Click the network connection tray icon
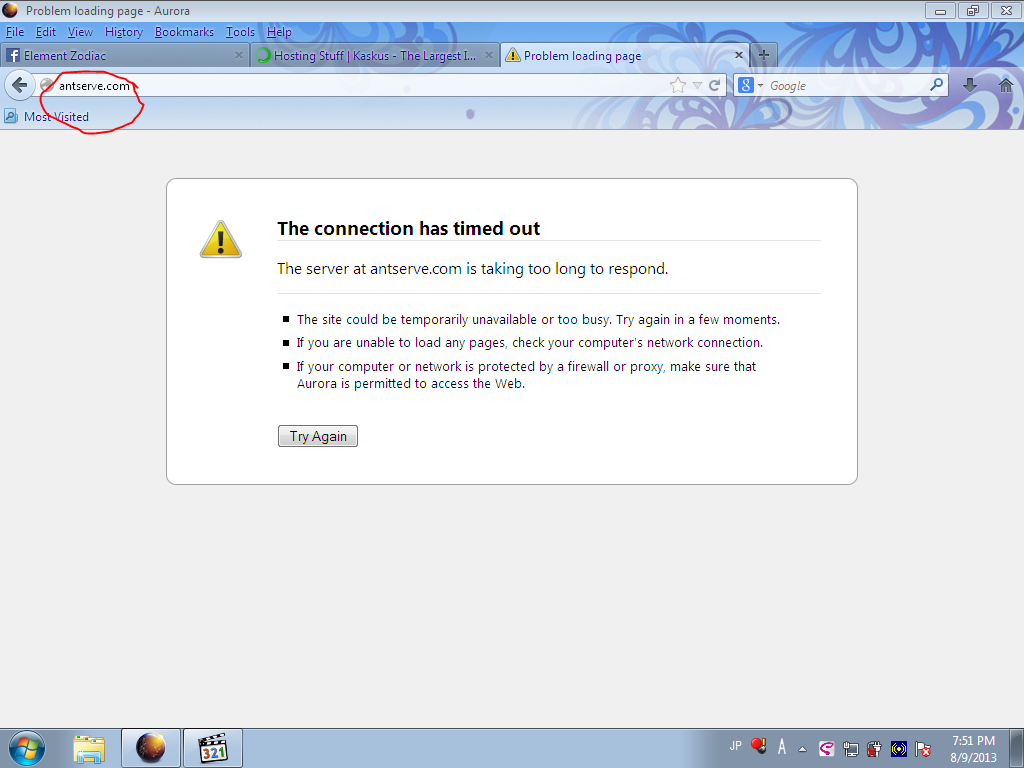 coord(850,749)
